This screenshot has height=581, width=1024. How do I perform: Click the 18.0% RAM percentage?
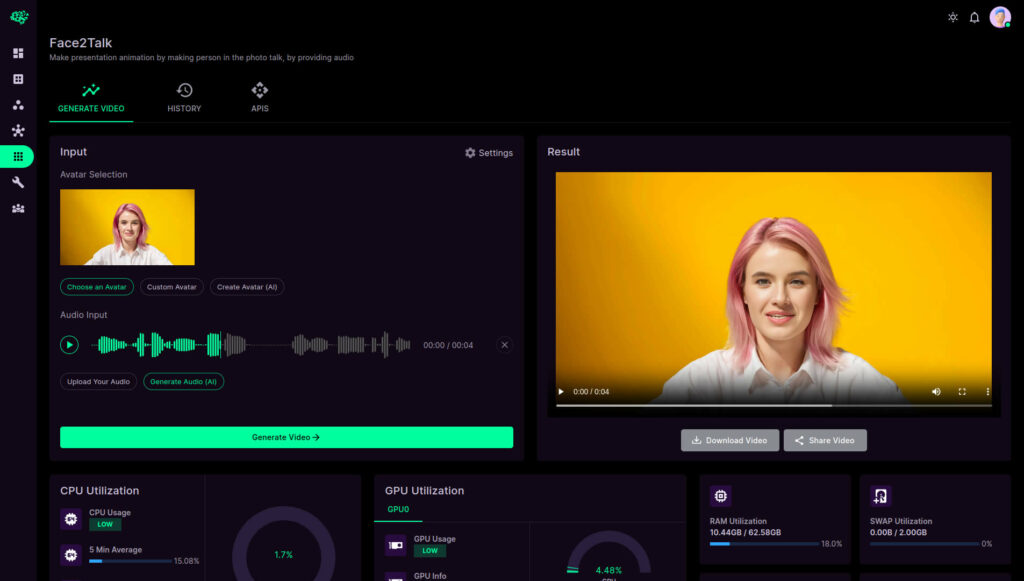831,544
